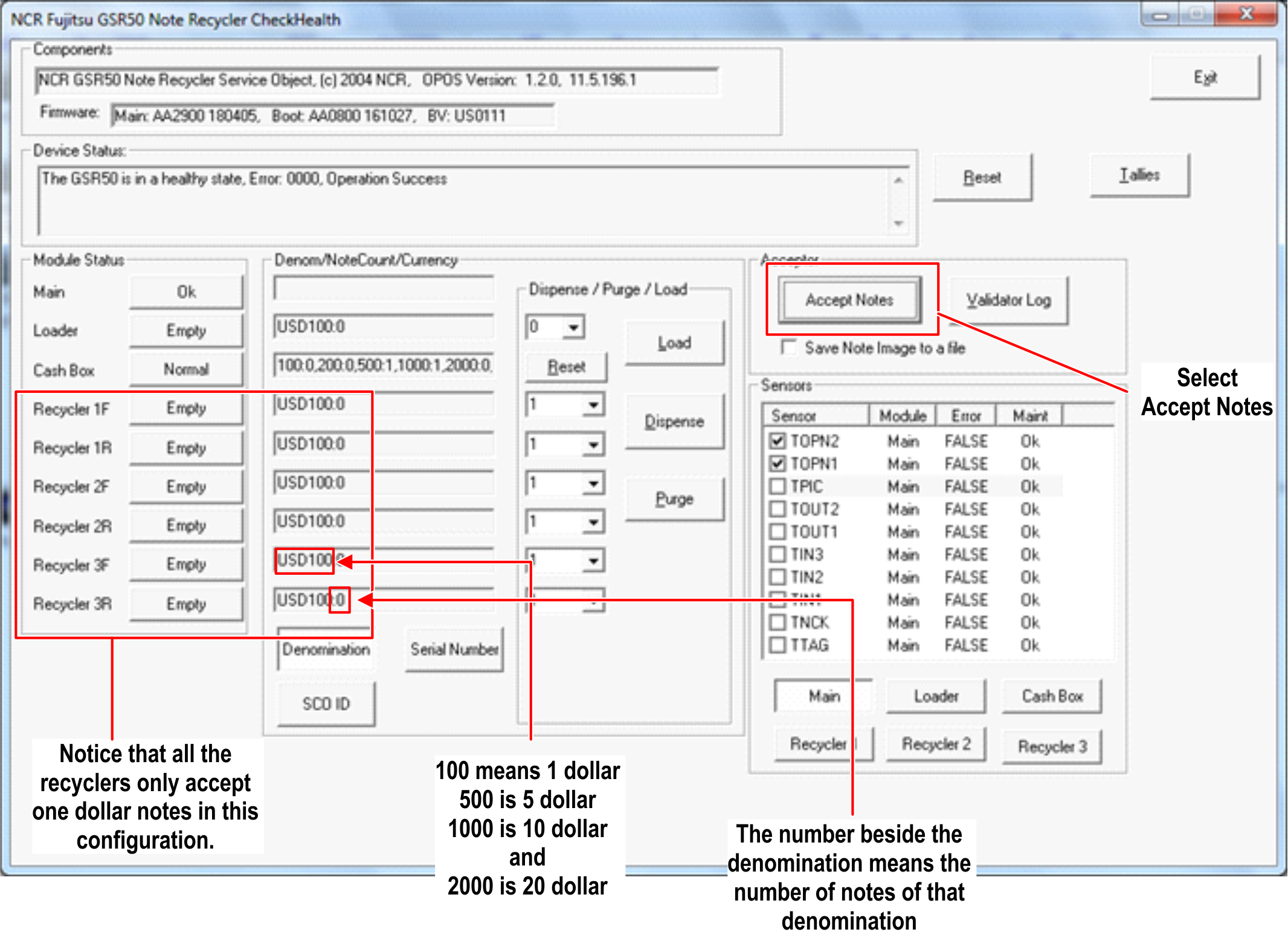Uncheck the TOPN2 sensor checkbox
Viewport: 1288px width, 935px height.
(x=778, y=441)
